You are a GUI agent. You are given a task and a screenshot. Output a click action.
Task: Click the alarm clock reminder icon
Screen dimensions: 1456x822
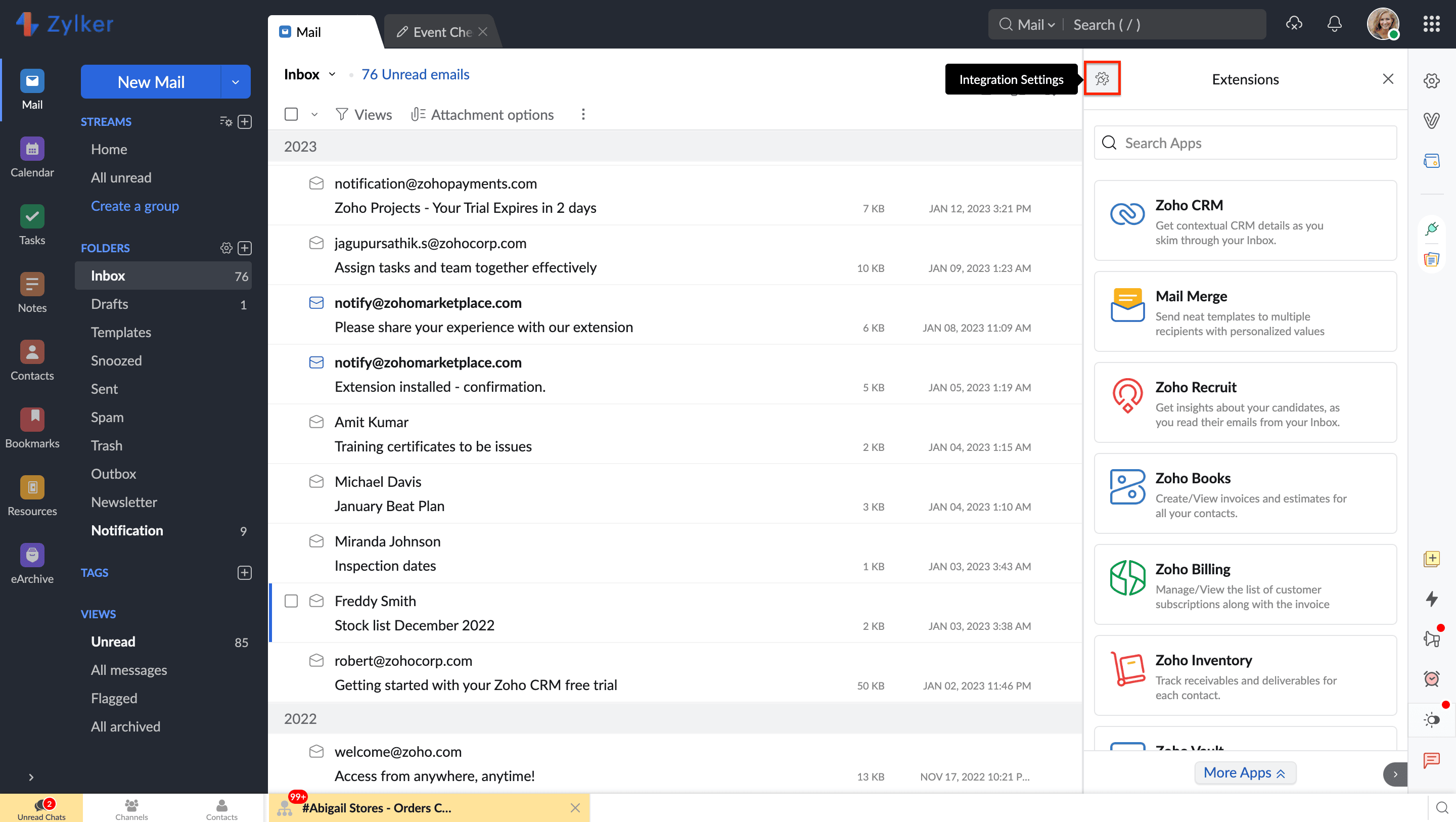point(1431,678)
